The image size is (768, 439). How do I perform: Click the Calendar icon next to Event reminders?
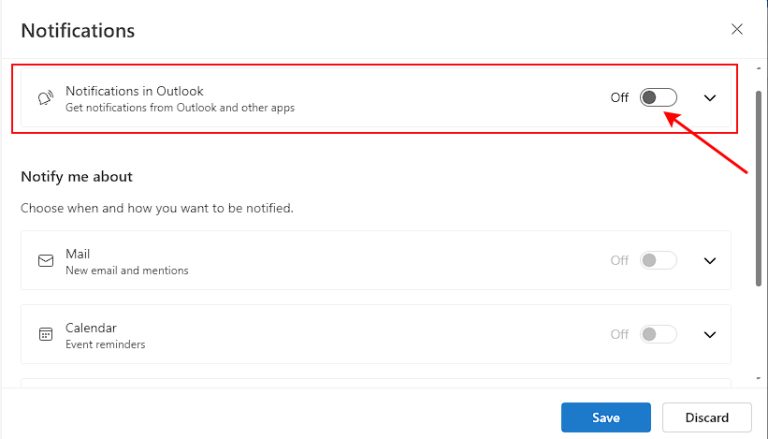(46, 335)
